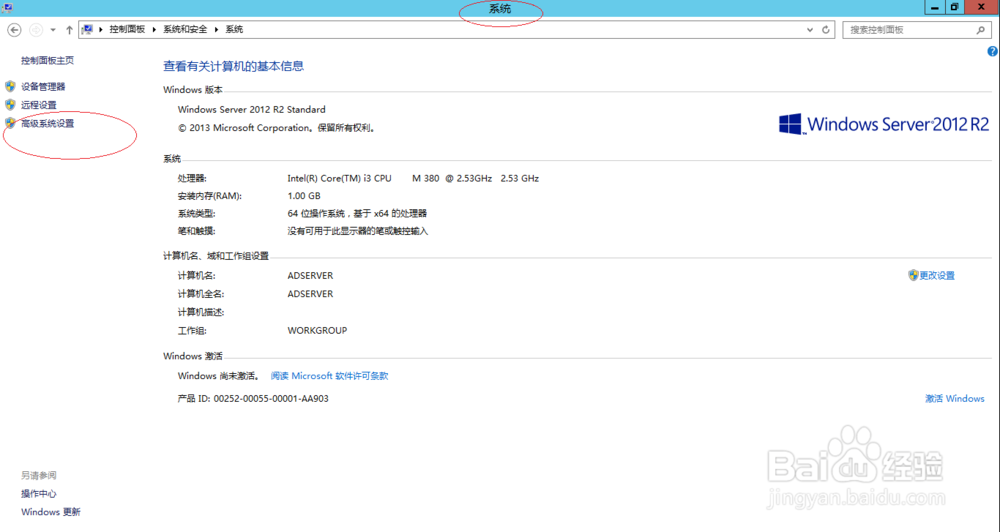Select 系统和安全 in the breadcrumb
This screenshot has width=1000, height=532.
pos(185,29)
